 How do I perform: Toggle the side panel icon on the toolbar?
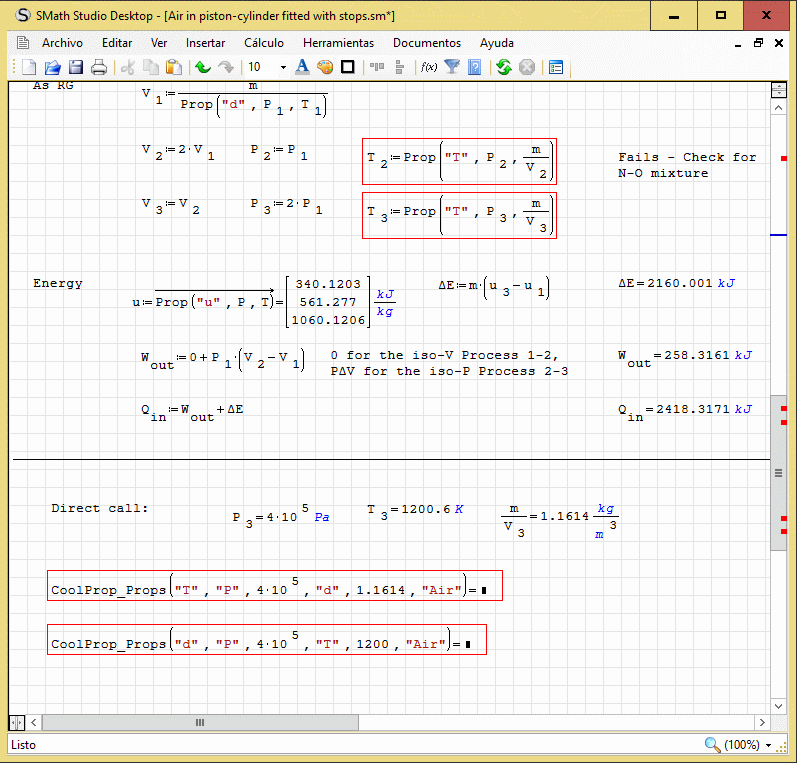tap(556, 67)
